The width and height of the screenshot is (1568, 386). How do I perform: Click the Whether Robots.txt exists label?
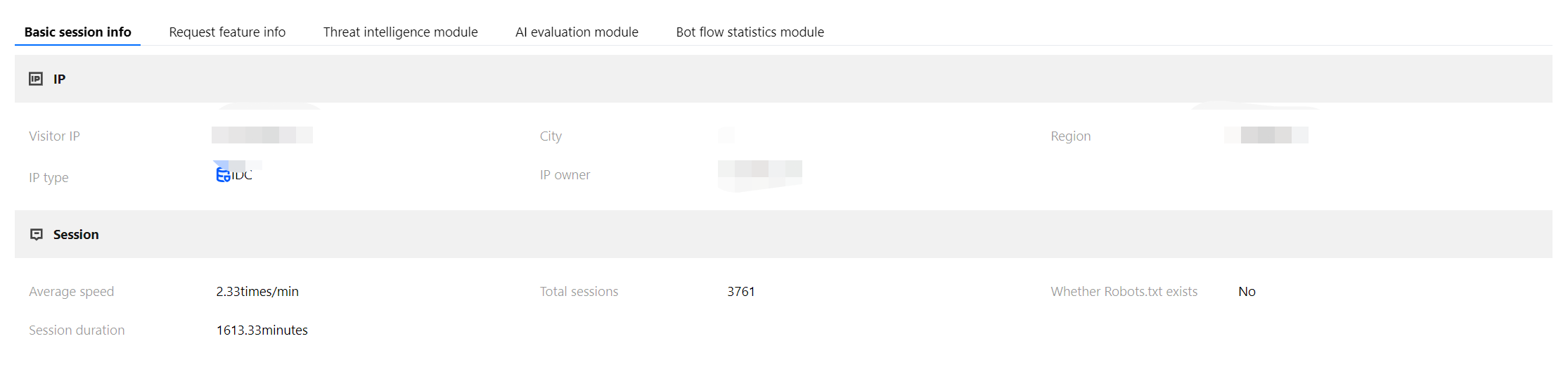[x=1124, y=292]
